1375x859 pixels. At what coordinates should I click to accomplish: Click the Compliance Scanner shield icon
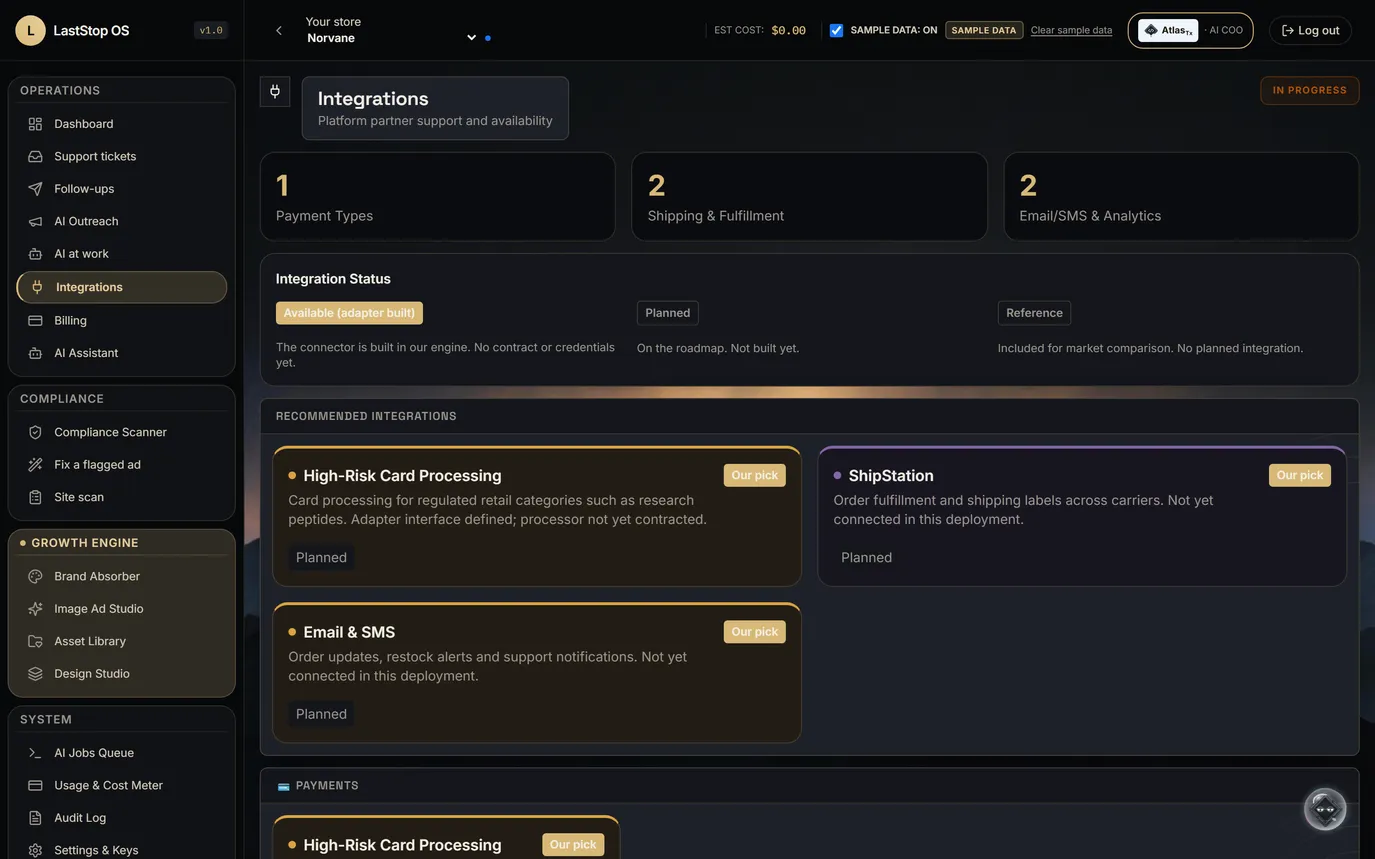pos(35,432)
